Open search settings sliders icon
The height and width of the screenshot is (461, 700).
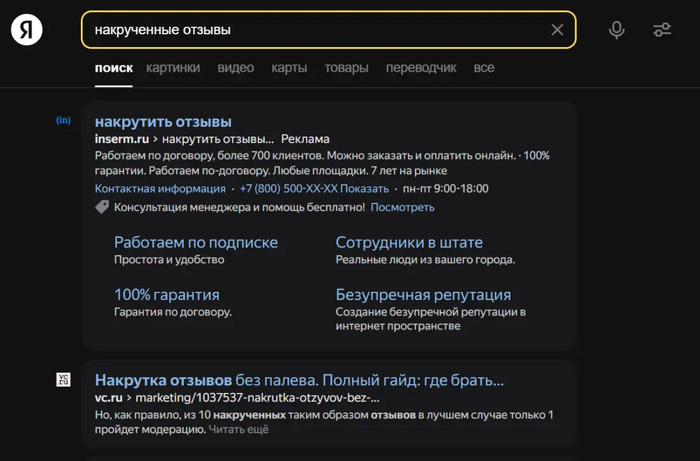click(662, 30)
